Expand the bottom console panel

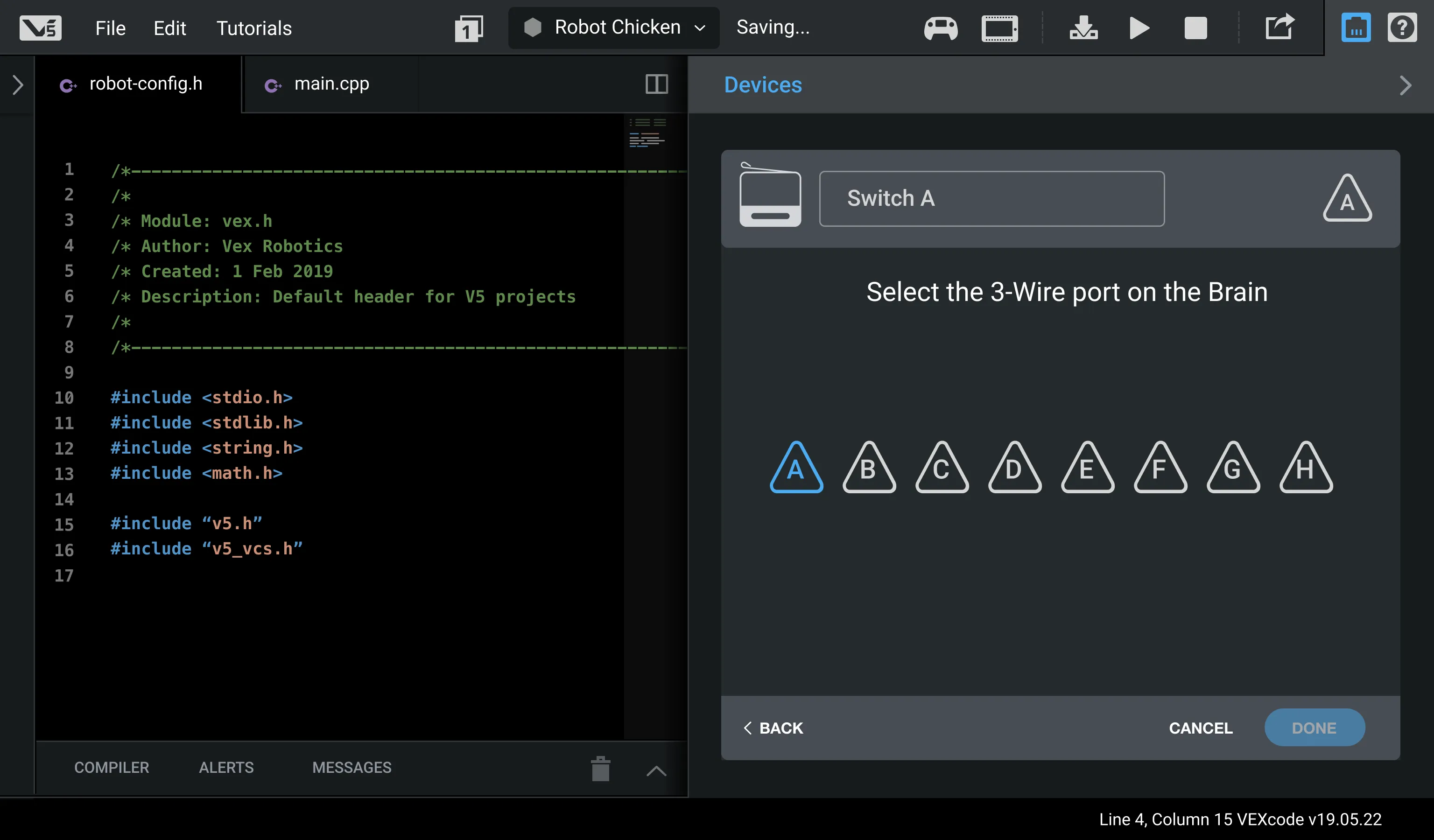point(656,770)
